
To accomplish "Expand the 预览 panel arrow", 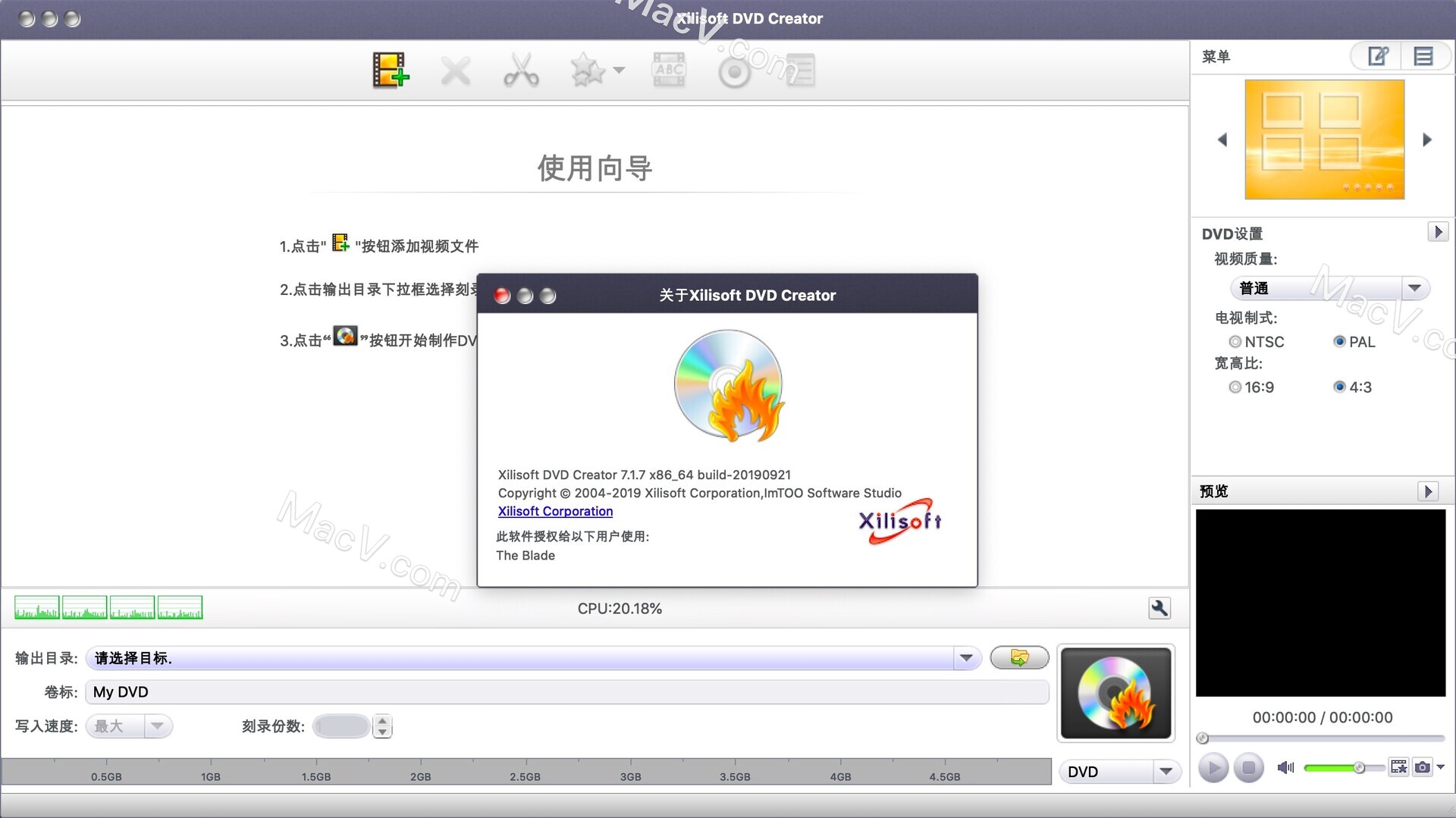I will pos(1428,491).
